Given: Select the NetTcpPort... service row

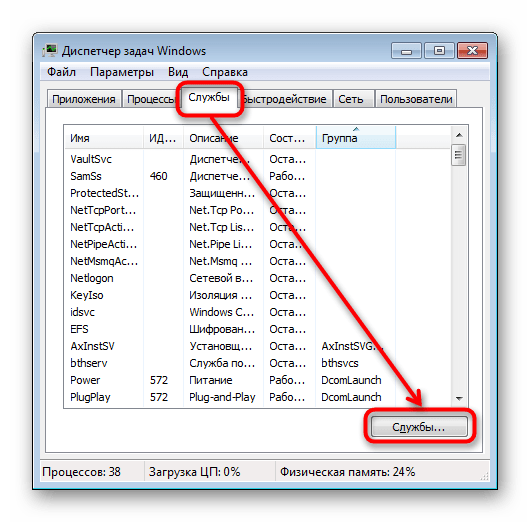Looking at the screenshot, I should [230, 210].
